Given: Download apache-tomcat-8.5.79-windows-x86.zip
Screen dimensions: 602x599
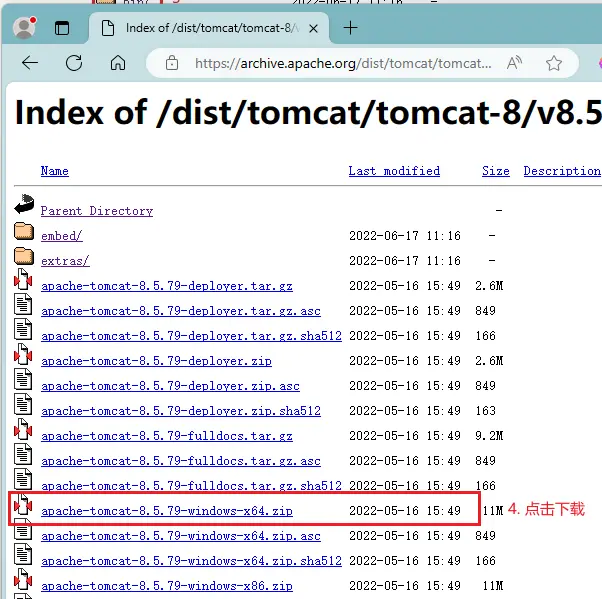Looking at the screenshot, I should tap(167, 586).
